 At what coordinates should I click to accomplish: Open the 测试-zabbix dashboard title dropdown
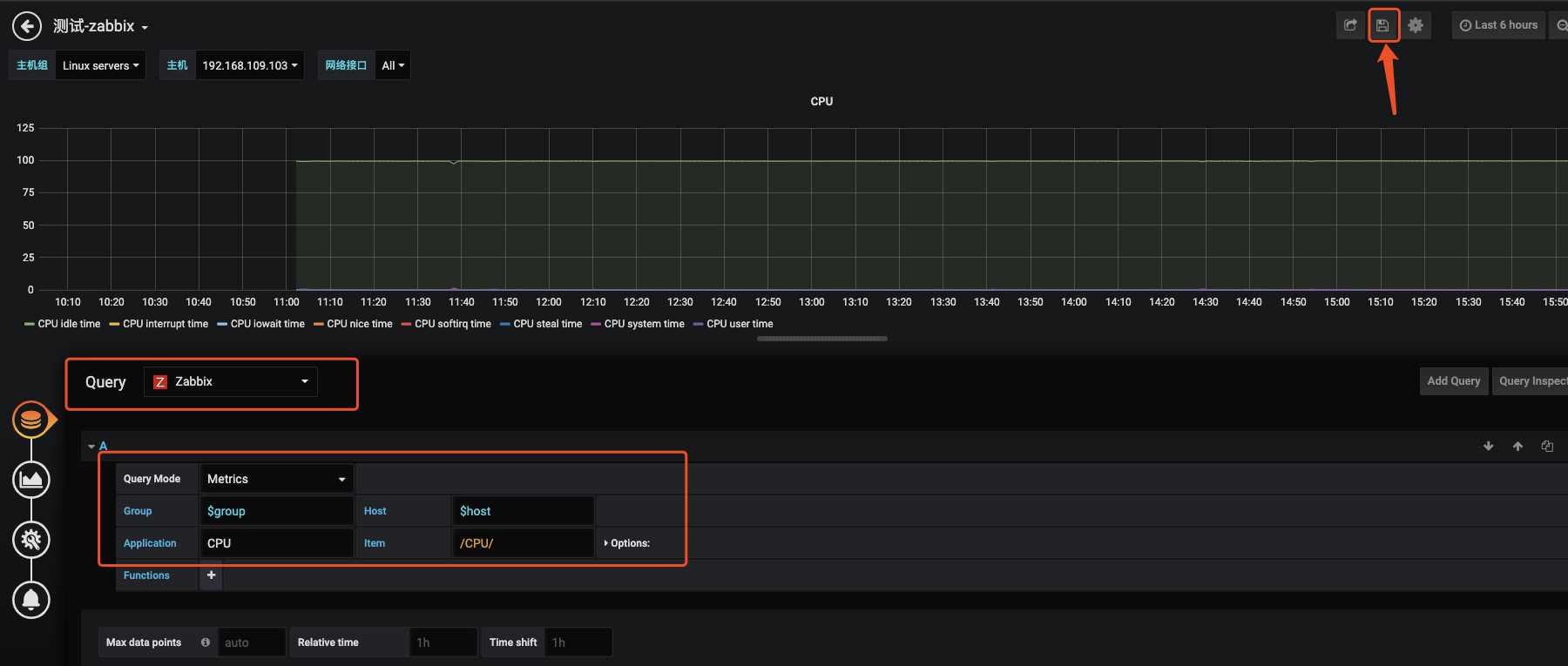point(100,26)
